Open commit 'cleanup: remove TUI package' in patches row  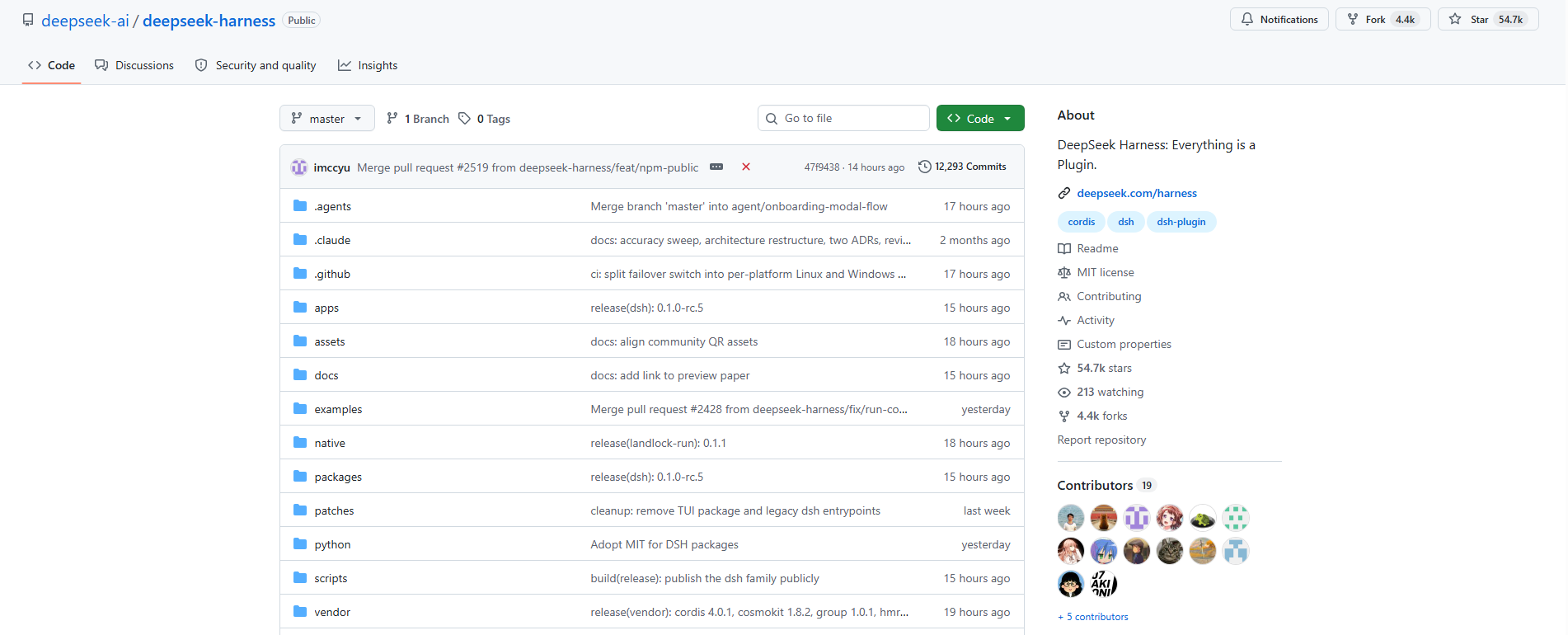735,510
